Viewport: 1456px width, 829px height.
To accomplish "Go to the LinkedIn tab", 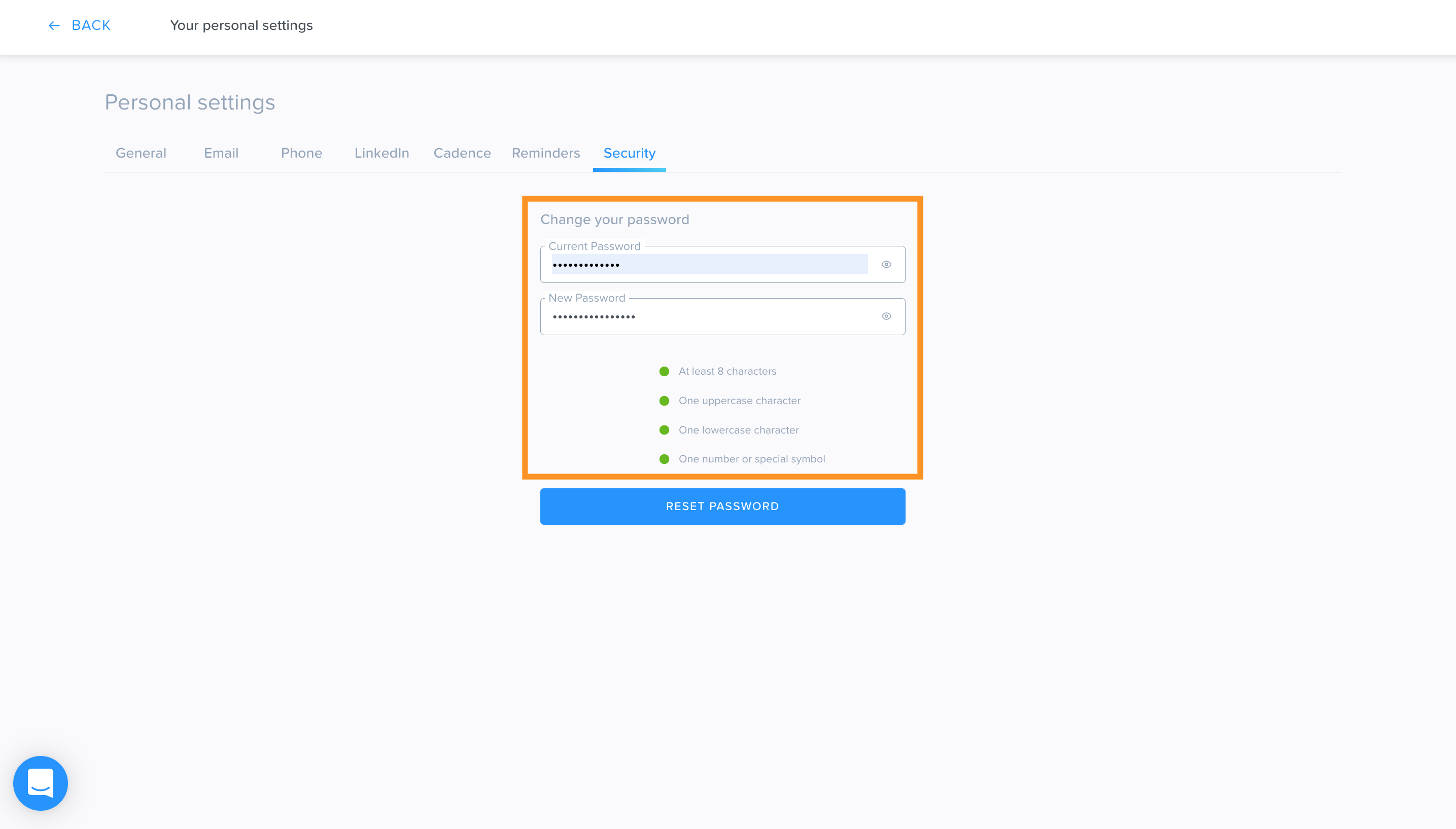I will 382,153.
